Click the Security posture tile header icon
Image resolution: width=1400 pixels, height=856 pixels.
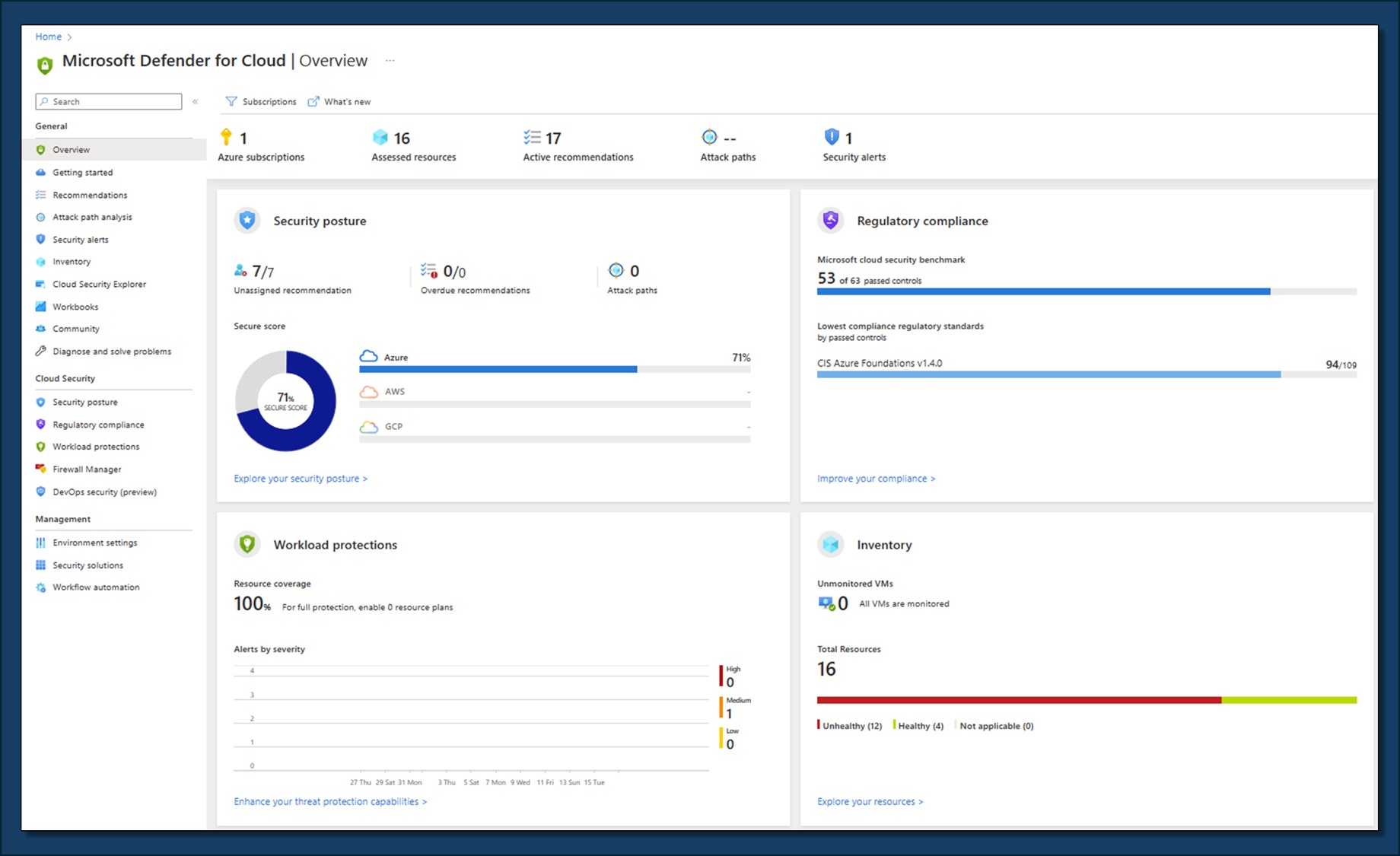coord(247,221)
